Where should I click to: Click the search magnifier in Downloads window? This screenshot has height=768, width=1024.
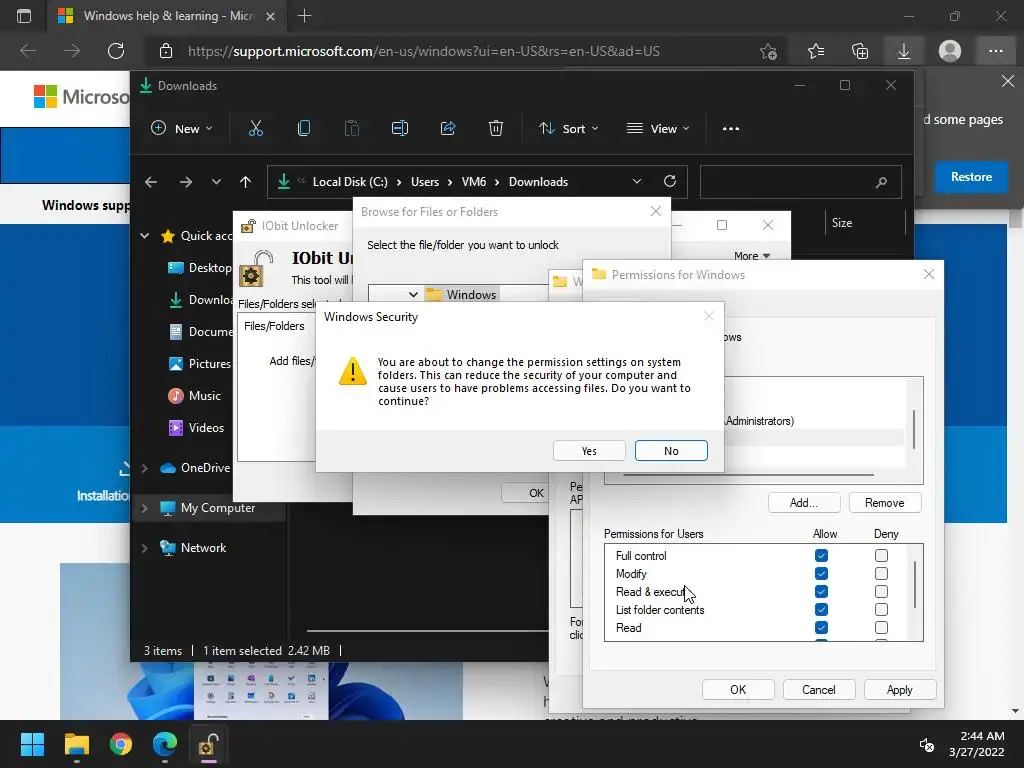(x=881, y=182)
